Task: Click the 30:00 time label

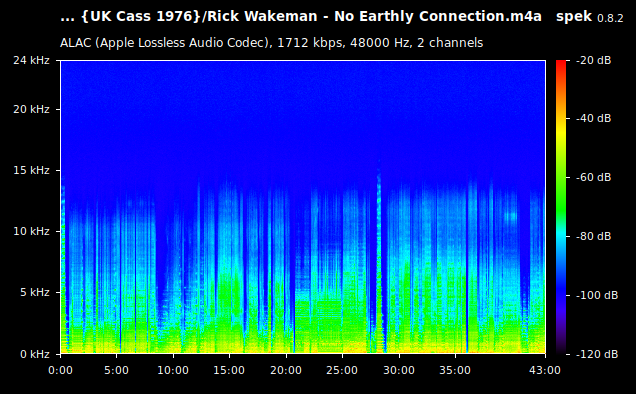Action: (399, 370)
